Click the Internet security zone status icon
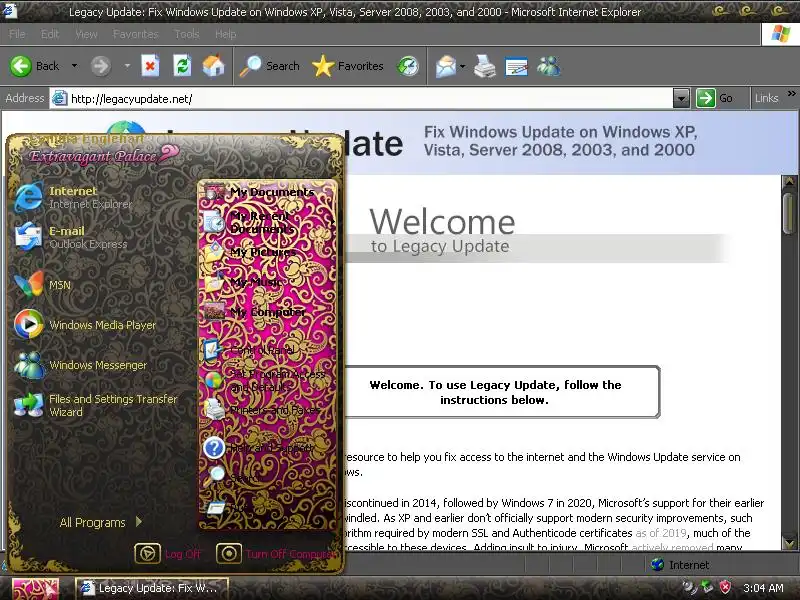800x600 pixels. (x=657, y=564)
